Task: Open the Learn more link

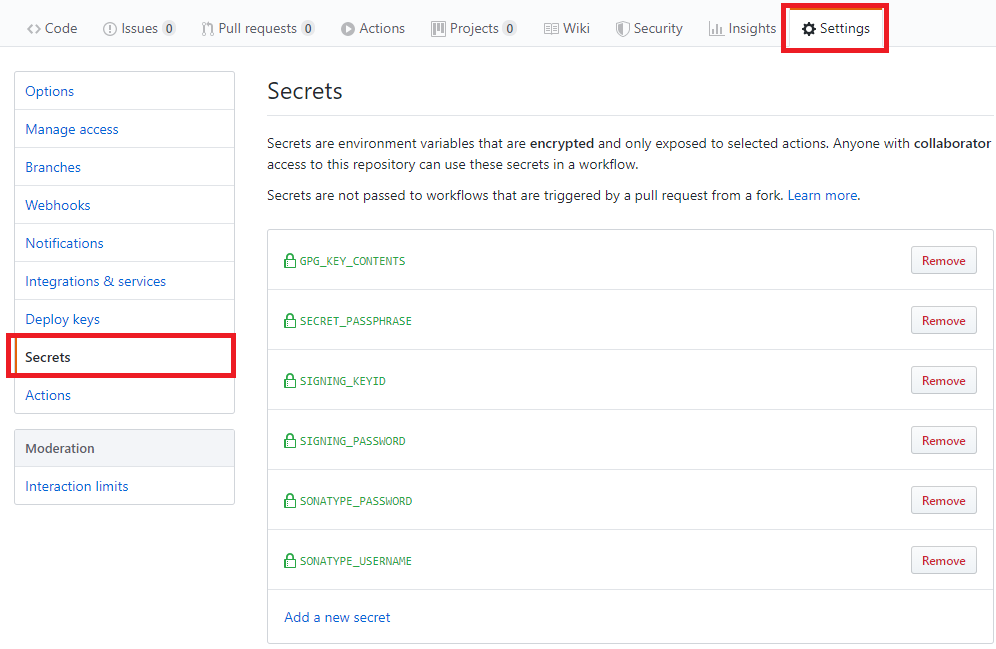Action: [822, 195]
